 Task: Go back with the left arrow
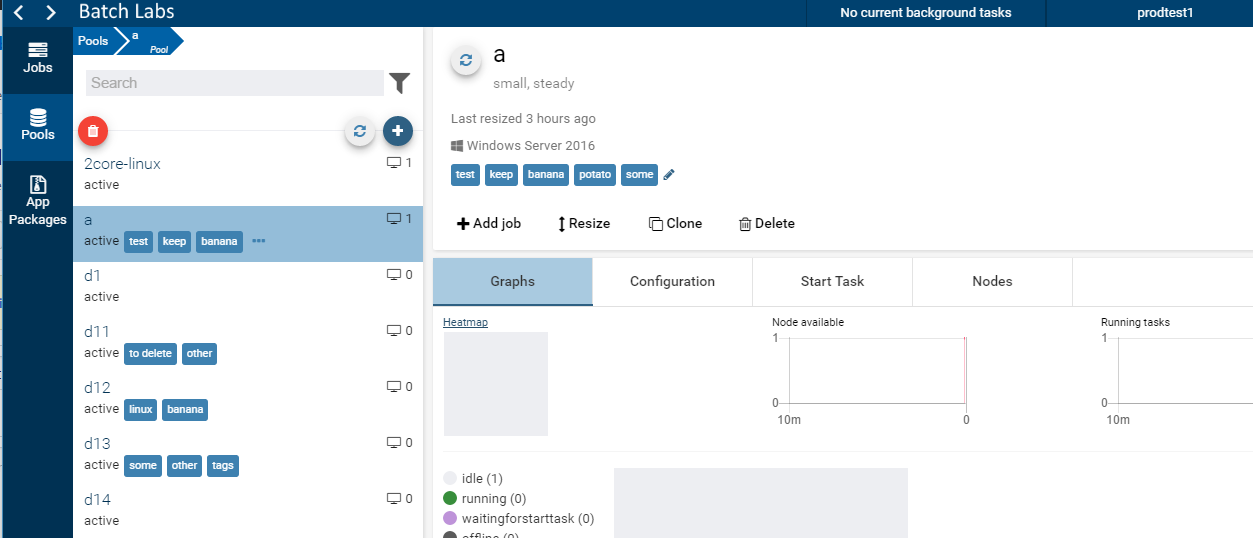coord(18,13)
